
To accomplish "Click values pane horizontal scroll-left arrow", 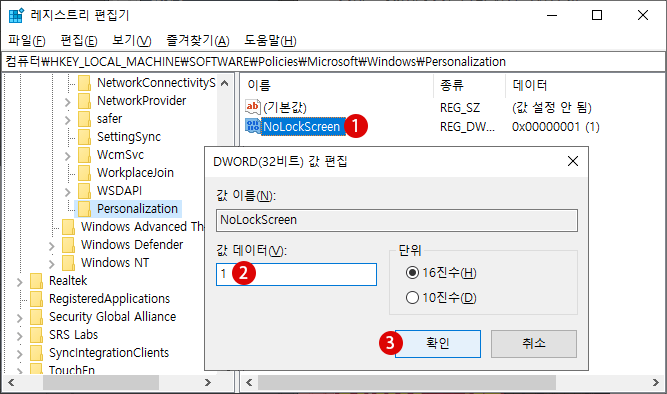I will [x=249, y=383].
